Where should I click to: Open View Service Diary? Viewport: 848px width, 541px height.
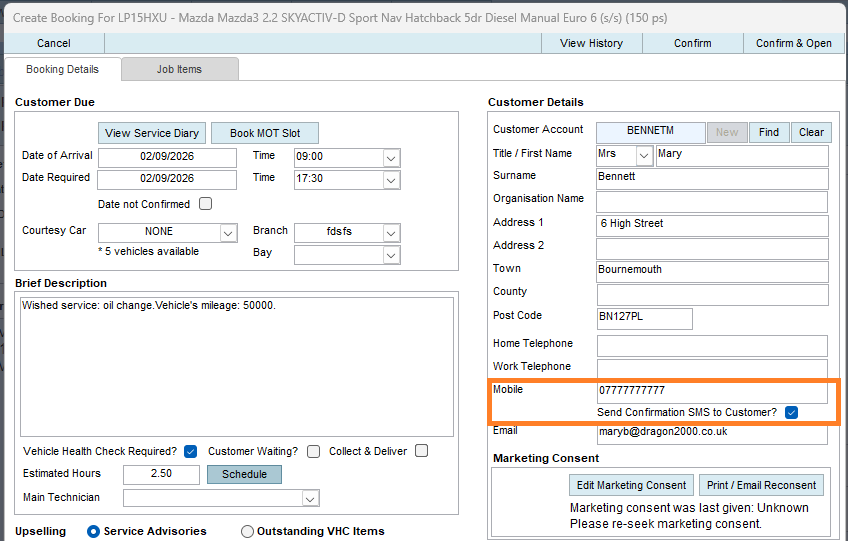pos(152,133)
